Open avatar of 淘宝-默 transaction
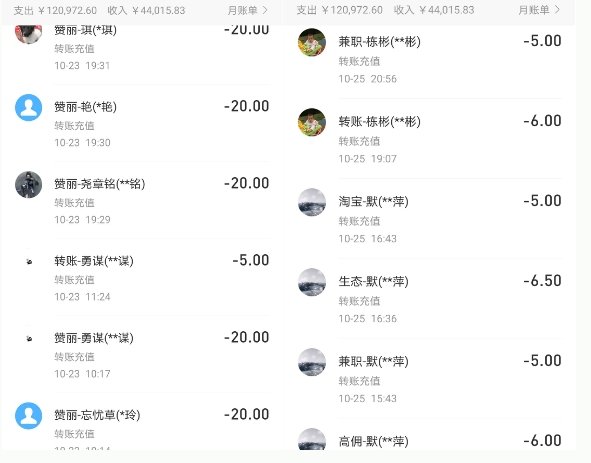The height and width of the screenshot is (463, 591). click(x=312, y=202)
